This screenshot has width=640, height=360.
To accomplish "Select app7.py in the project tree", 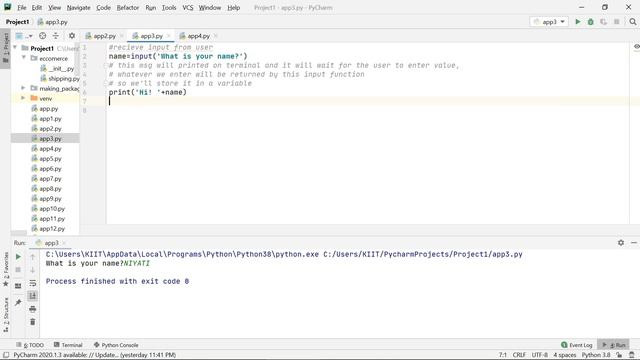I will pos(47,178).
